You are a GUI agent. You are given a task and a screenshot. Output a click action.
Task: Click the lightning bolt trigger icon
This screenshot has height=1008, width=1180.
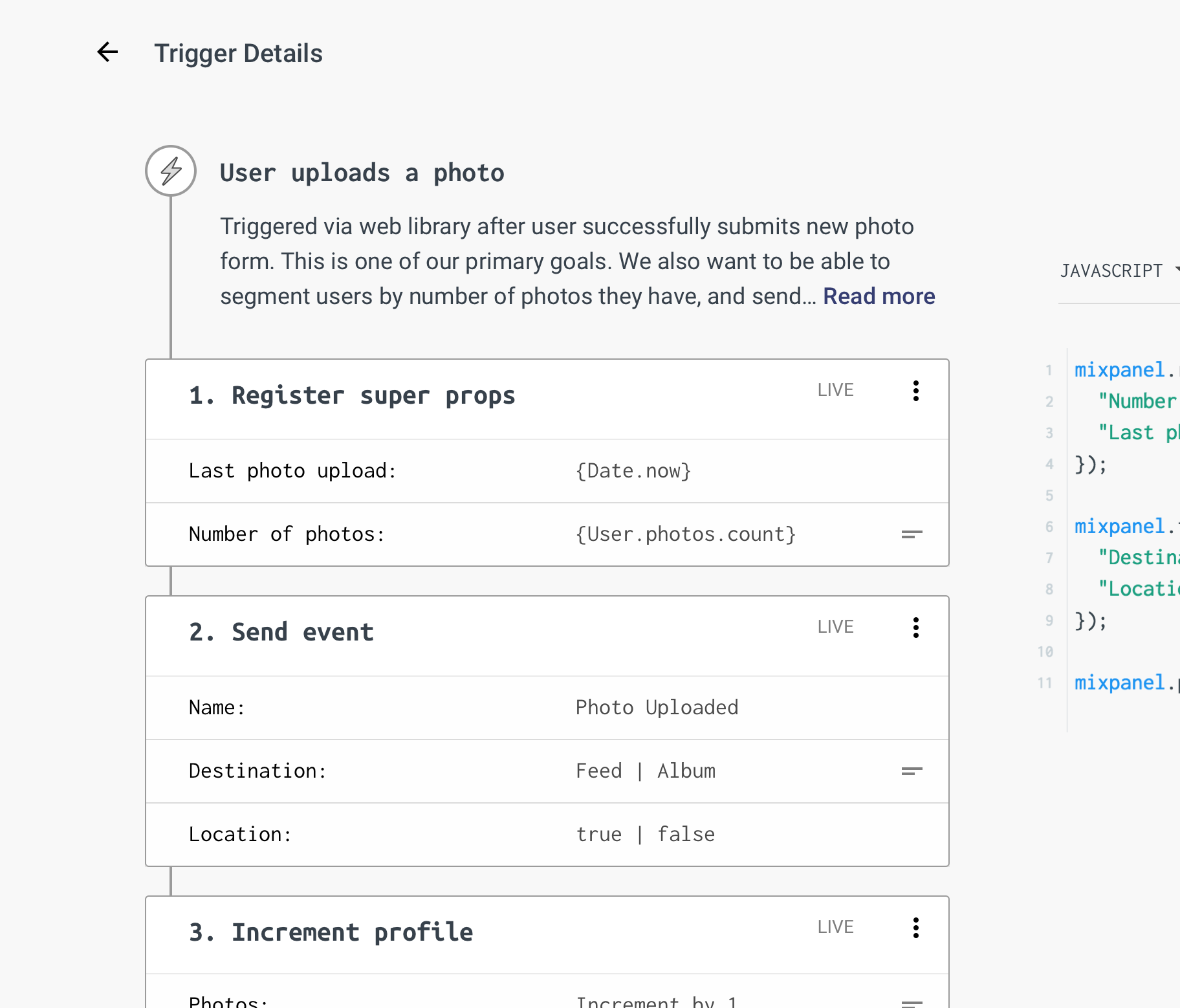coord(171,171)
